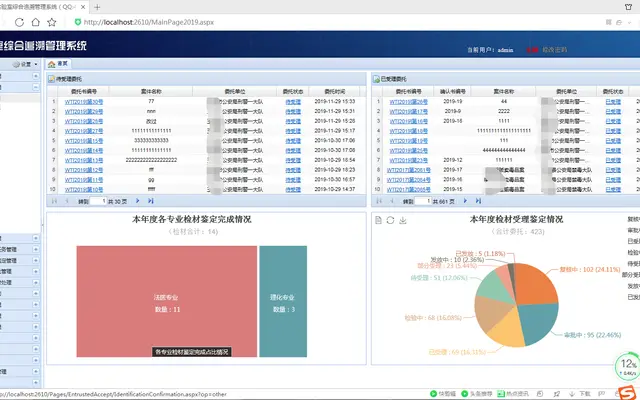Viewport: 640px width, 400px height.
Task: Click chart title 本年度各专业检材鉴定完成情况
Action: (x=191, y=220)
